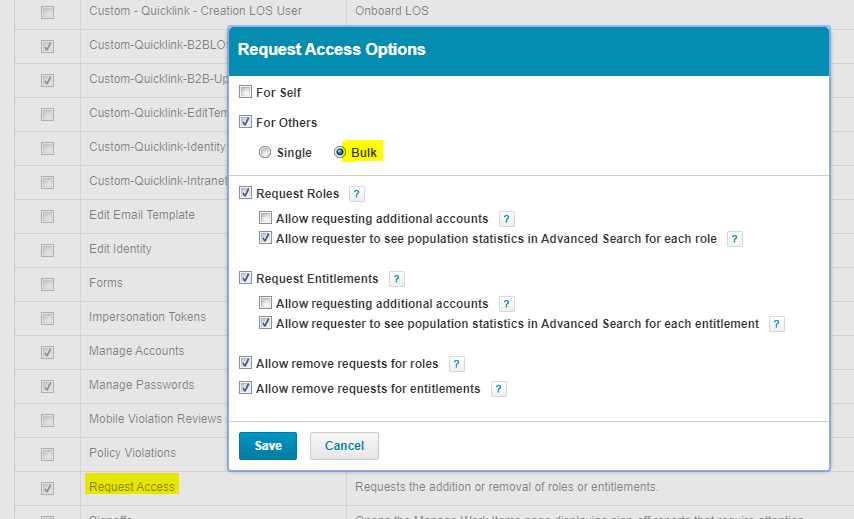Click the highlighted Request Access quicklink name
The width and height of the screenshot is (854, 519).
tap(132, 487)
